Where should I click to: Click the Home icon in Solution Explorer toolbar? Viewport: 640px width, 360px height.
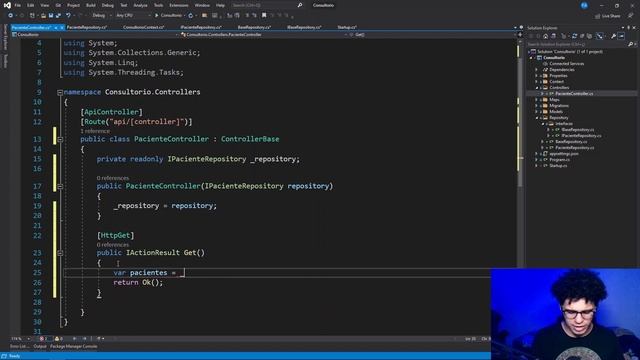(x=545, y=36)
